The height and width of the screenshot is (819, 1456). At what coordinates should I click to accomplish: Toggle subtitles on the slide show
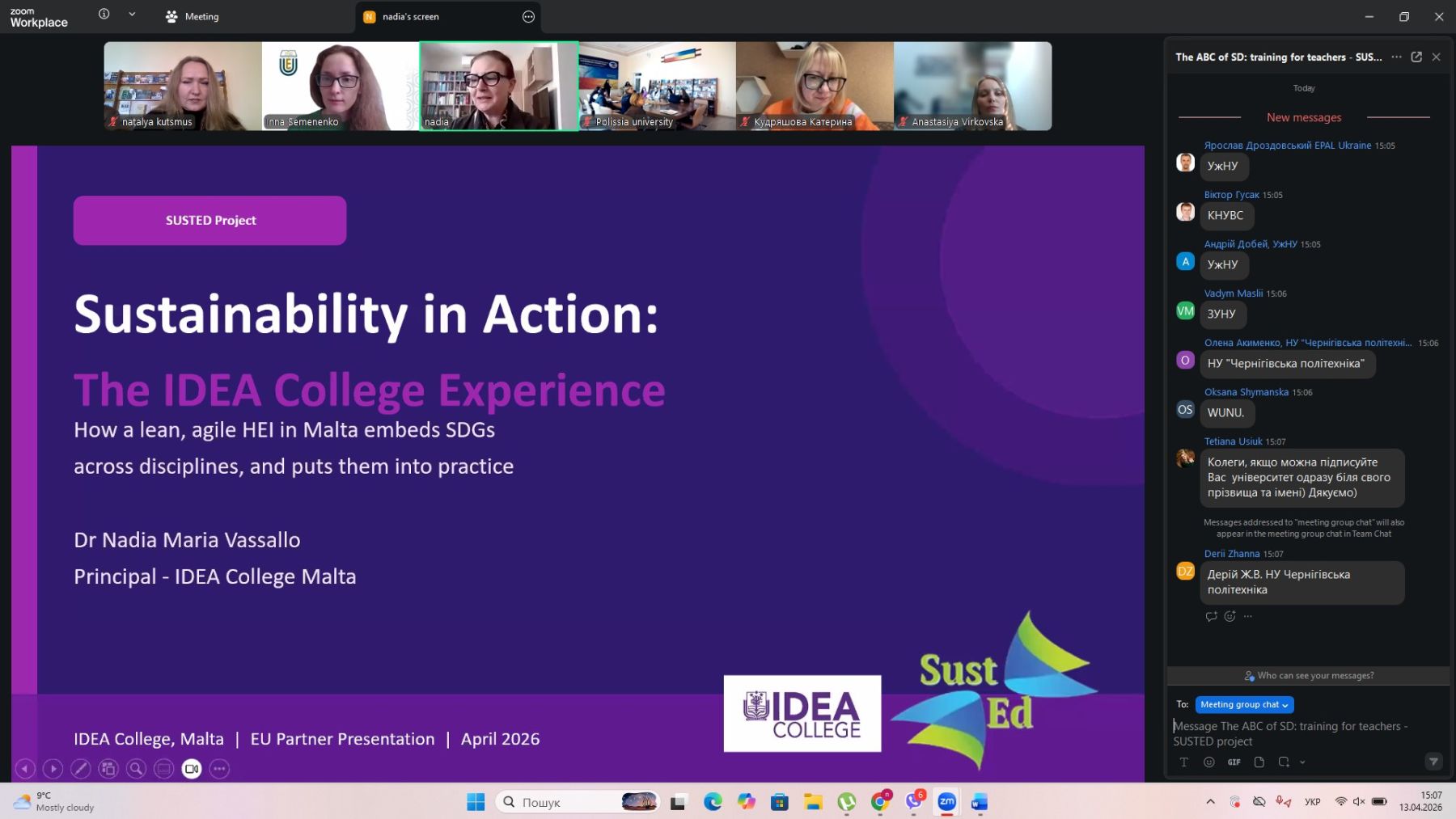click(x=164, y=769)
